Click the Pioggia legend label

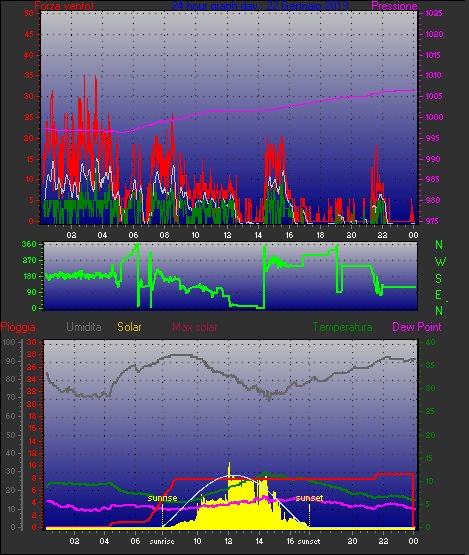(18, 327)
